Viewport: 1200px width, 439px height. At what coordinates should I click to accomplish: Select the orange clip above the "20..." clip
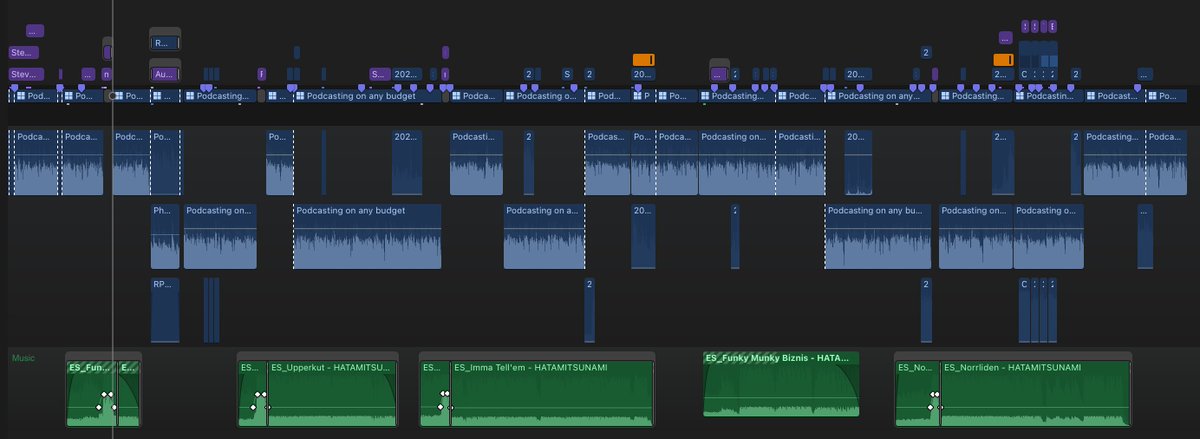(x=643, y=60)
